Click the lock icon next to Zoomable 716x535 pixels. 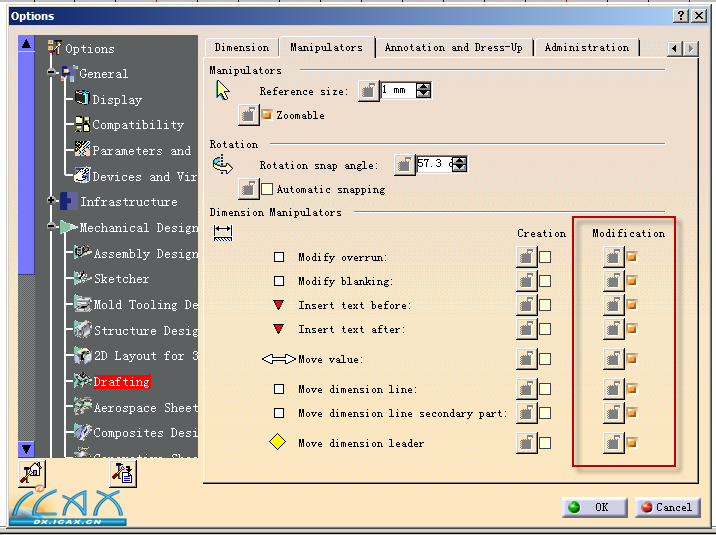click(248, 115)
